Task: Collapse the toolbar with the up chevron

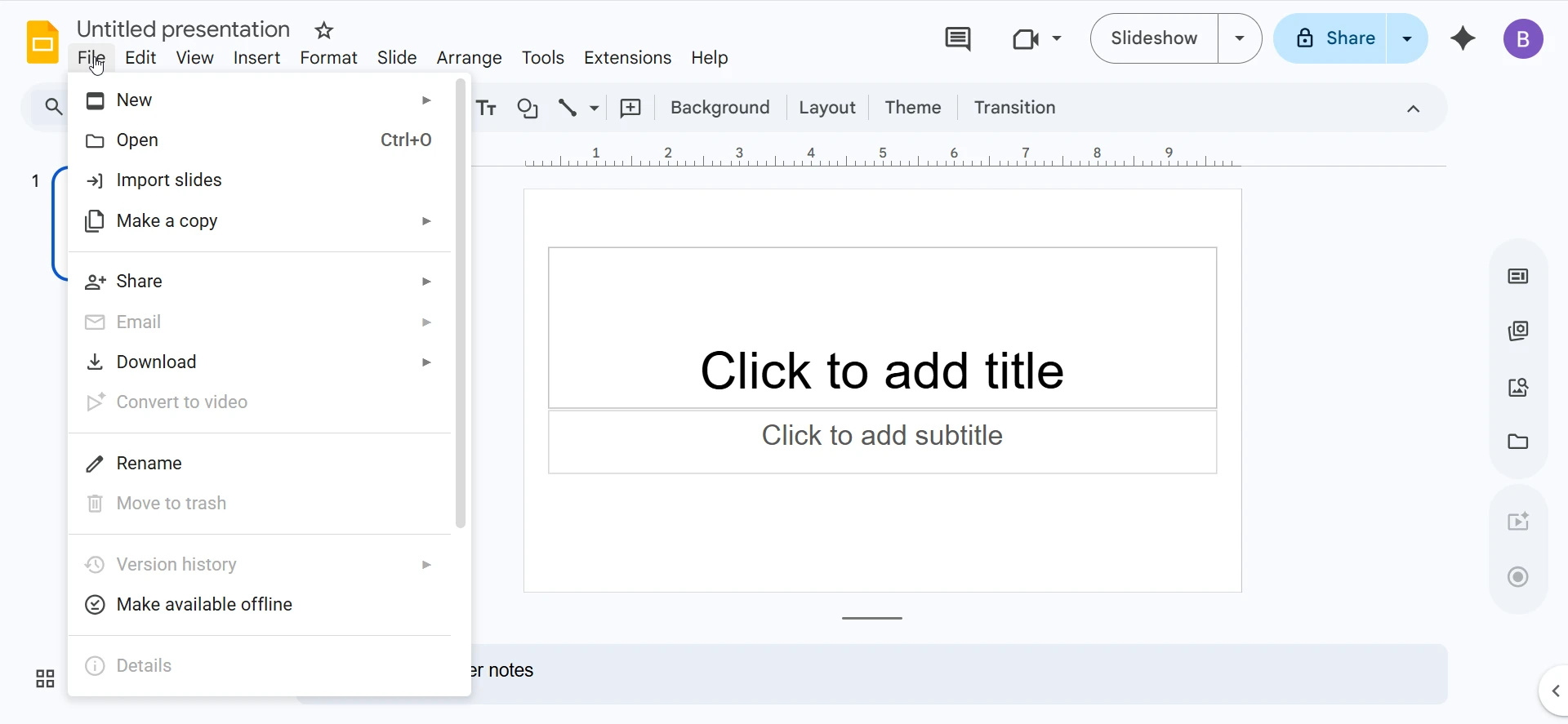Action: (1414, 109)
